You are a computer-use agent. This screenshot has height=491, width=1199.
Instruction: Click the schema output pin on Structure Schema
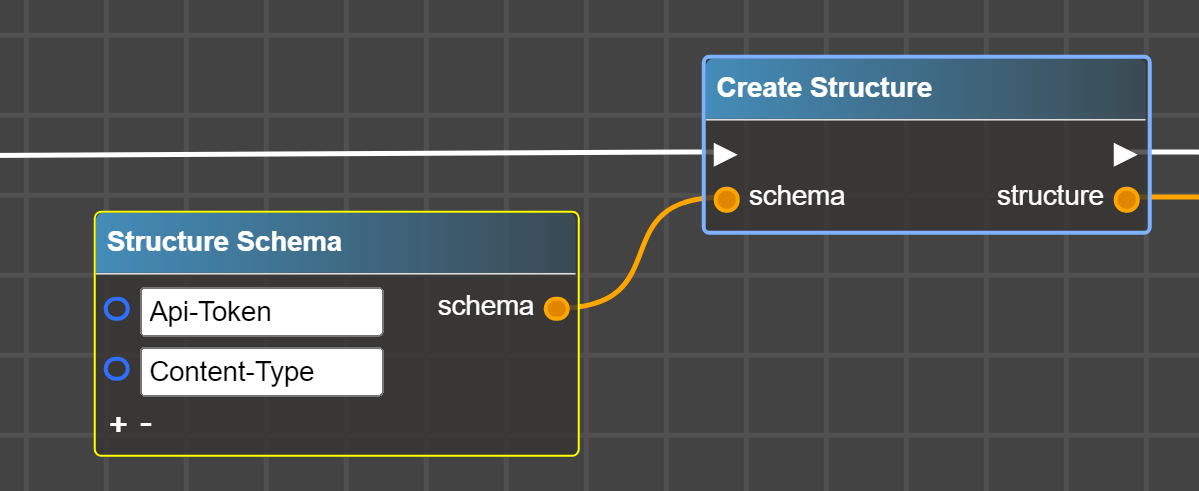[x=556, y=309]
